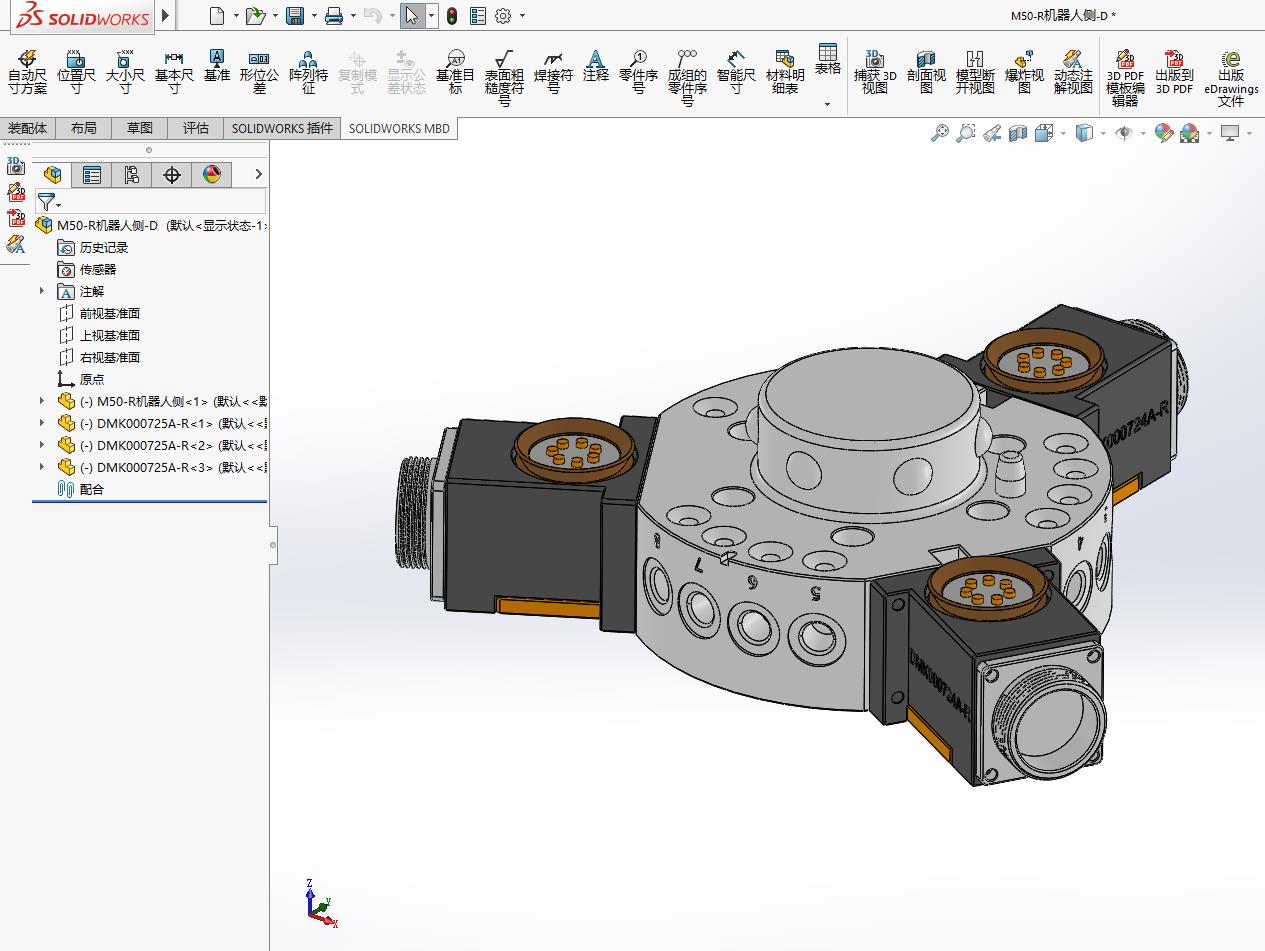Insert a 焊接符号 weld symbol

tap(553, 72)
